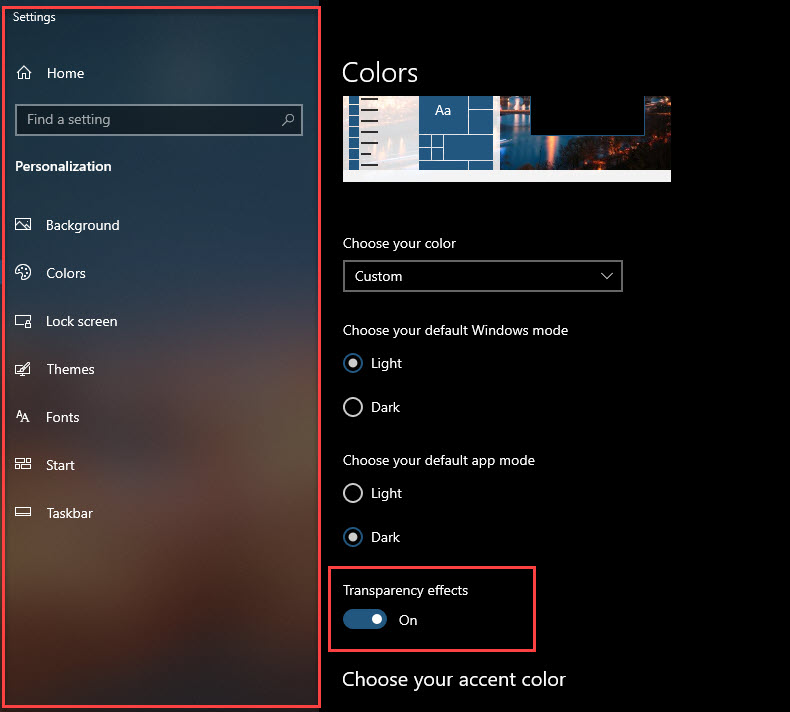Select Light for default app mode

tap(353, 493)
